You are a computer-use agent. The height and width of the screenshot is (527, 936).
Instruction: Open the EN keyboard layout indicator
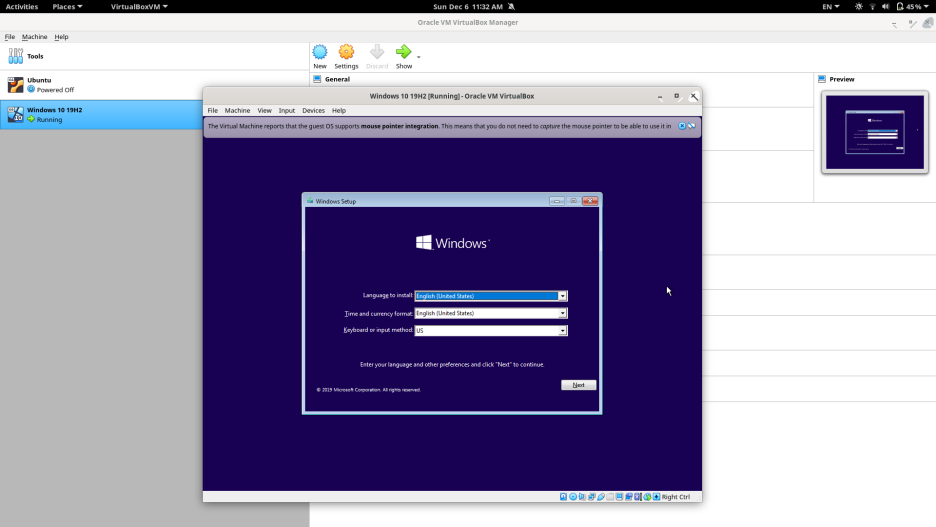(x=830, y=7)
